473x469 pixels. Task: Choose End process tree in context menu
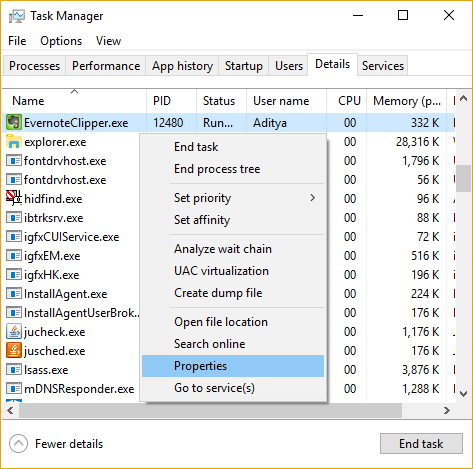point(233,169)
